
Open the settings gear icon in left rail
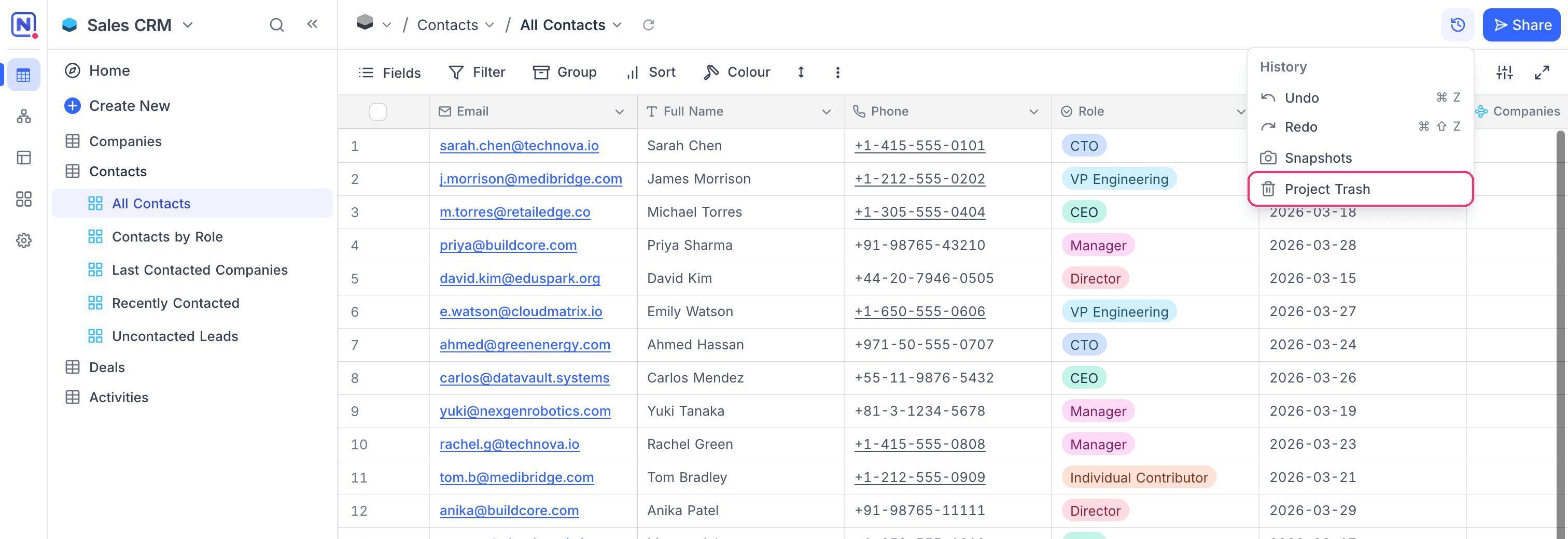click(x=24, y=240)
